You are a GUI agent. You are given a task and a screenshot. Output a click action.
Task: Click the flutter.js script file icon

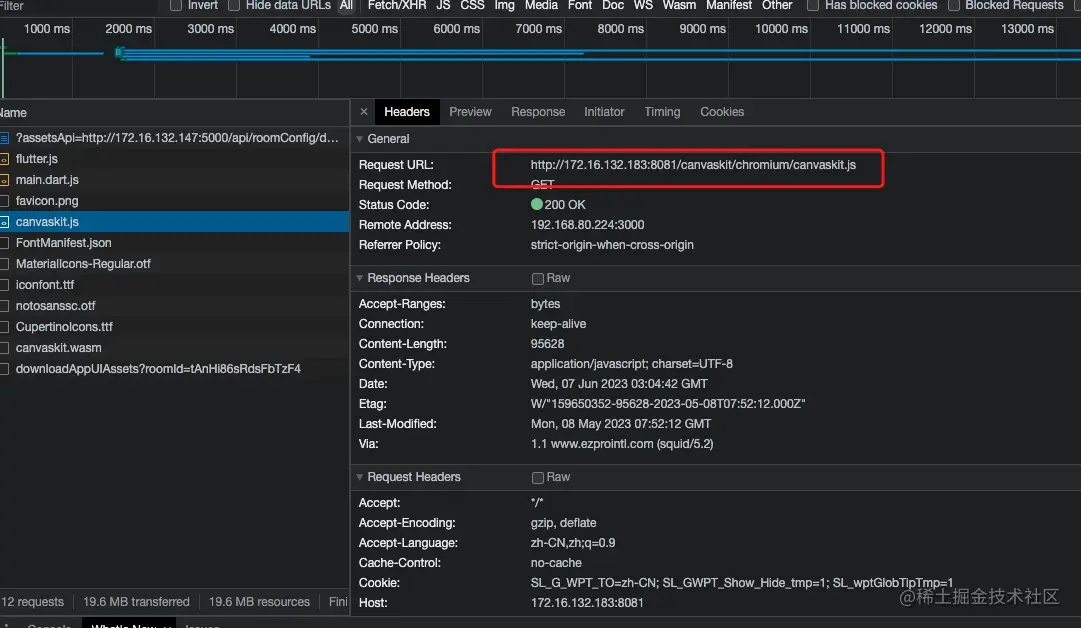(4, 159)
